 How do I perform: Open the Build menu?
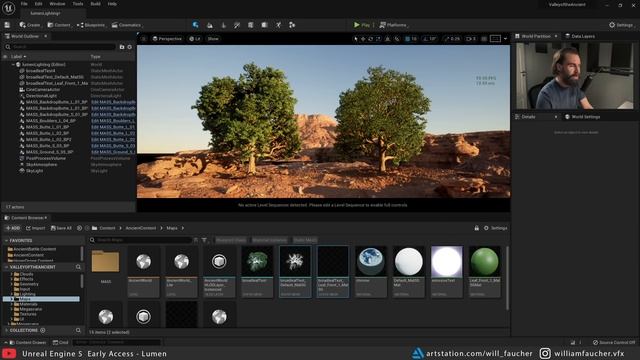(96, 4)
